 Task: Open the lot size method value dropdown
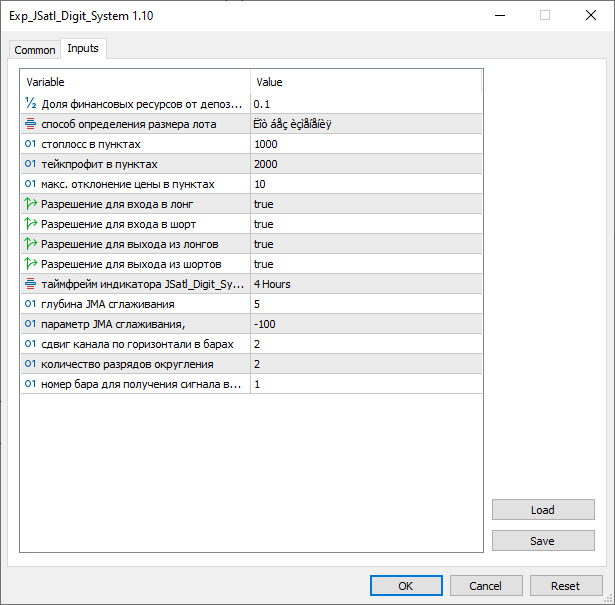pos(366,124)
